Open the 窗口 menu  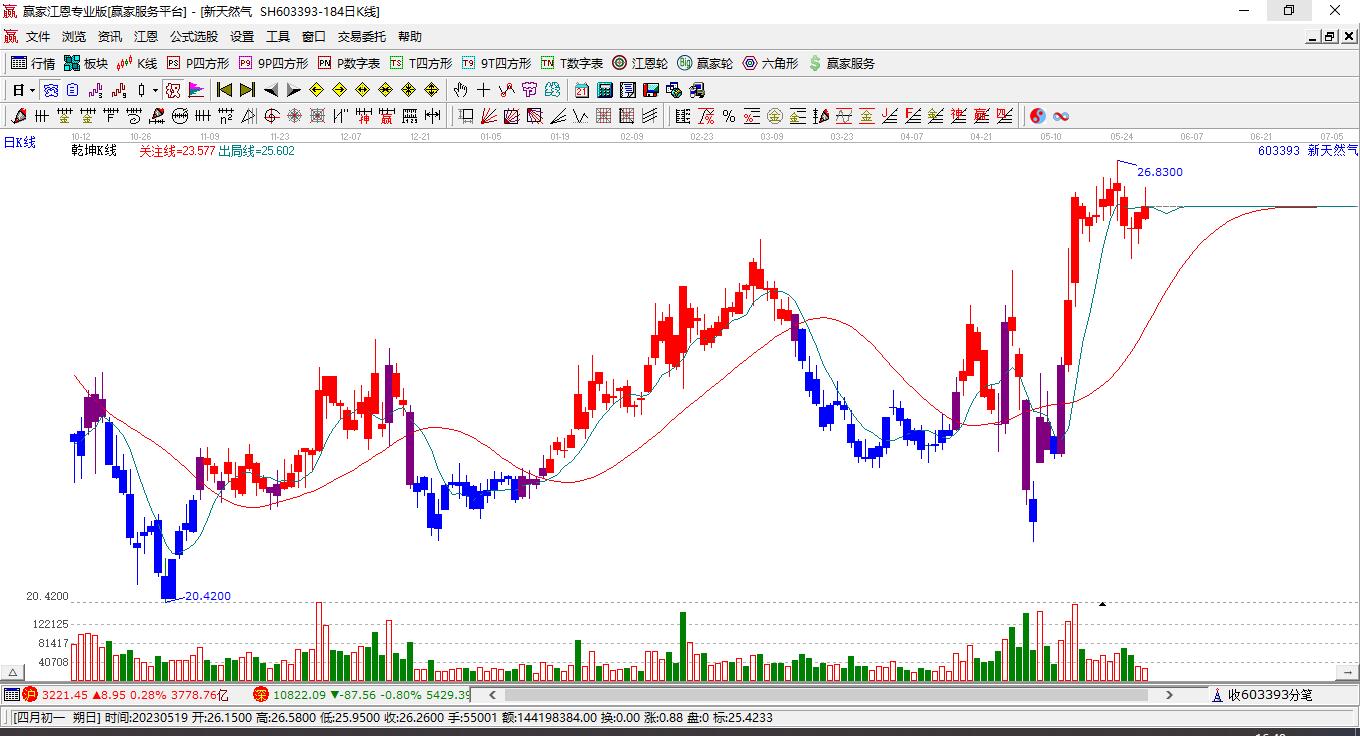point(314,37)
